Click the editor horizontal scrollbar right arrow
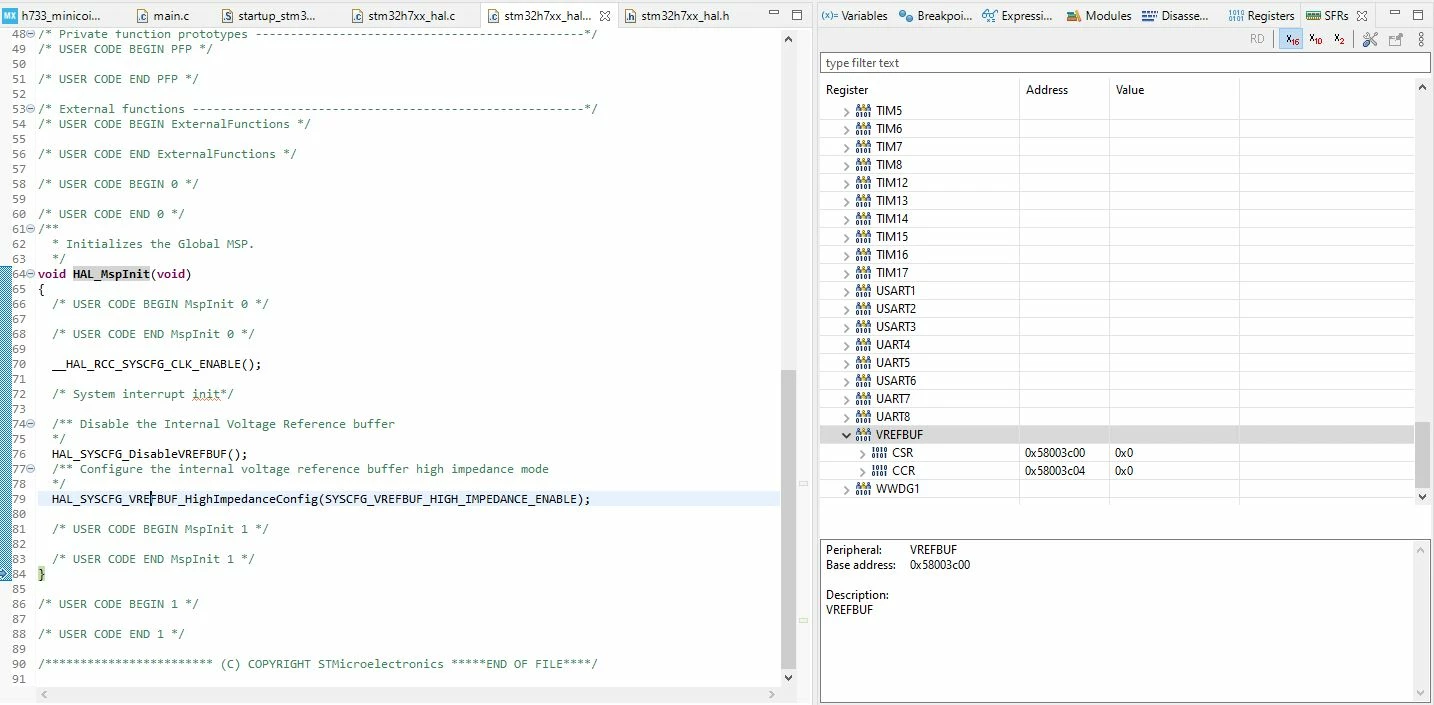The image size is (1434, 705). coord(771,695)
